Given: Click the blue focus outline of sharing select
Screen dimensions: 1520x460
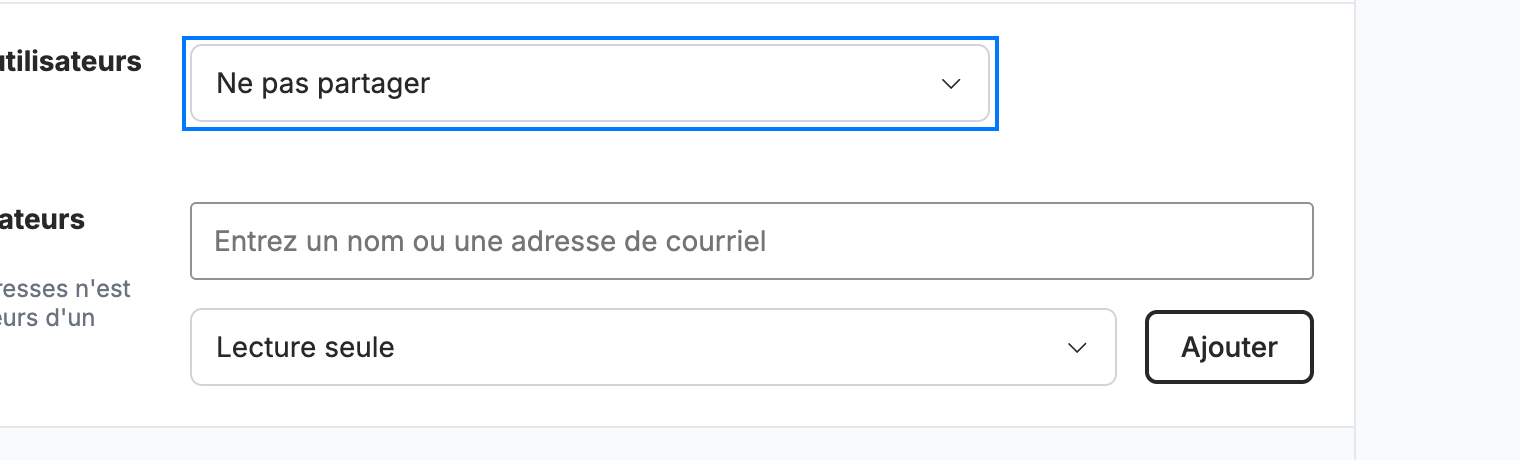Looking at the screenshot, I should (590, 39).
